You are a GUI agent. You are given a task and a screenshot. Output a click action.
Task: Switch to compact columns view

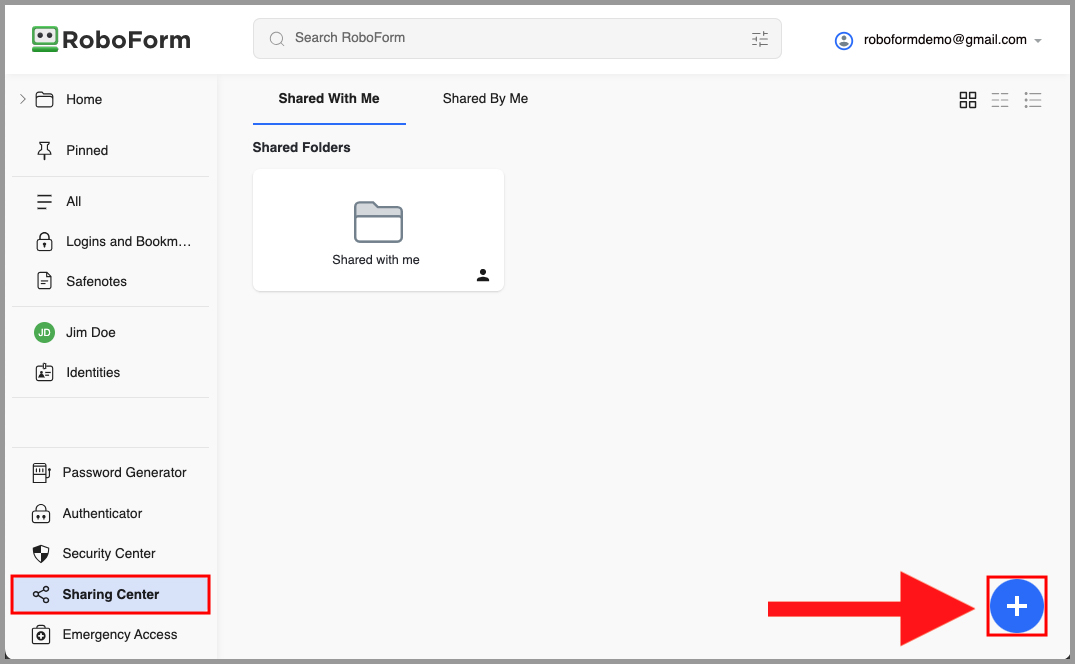[1000, 100]
